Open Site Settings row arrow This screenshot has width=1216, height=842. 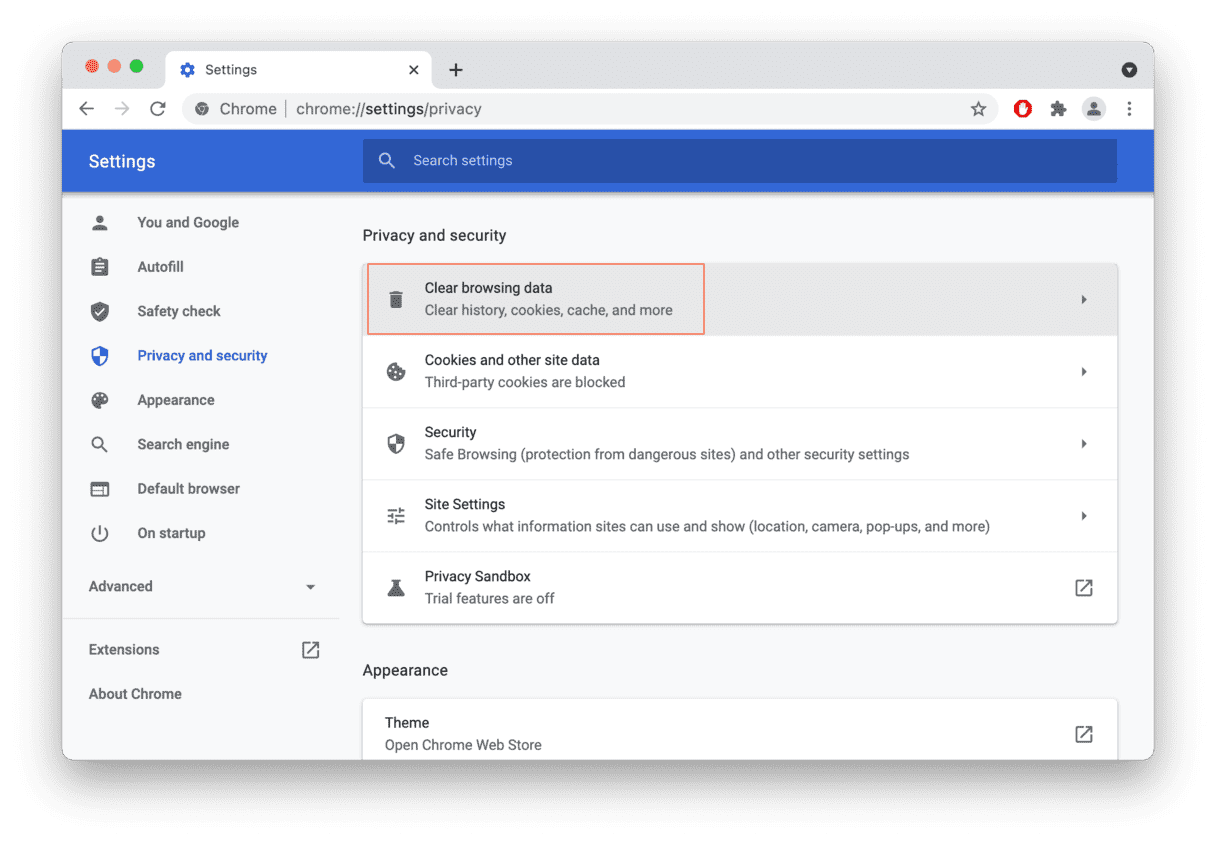click(1083, 516)
